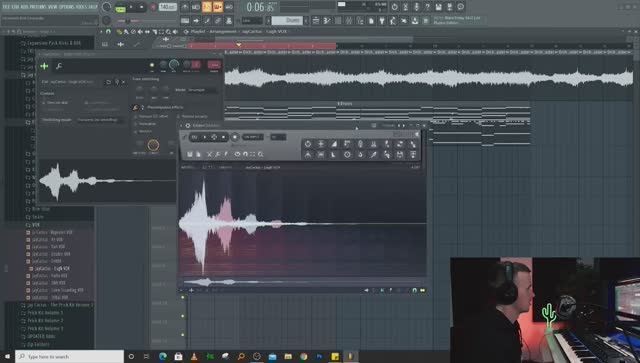Image resolution: width=640 pixels, height=363 pixels.
Task: Open Edison scissors edit menu icon
Action: pos(209,154)
